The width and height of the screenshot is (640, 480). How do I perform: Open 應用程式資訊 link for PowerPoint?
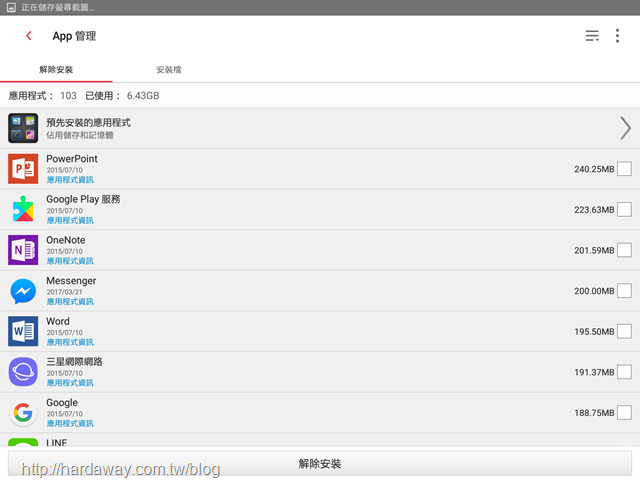pyautogui.click(x=70, y=180)
